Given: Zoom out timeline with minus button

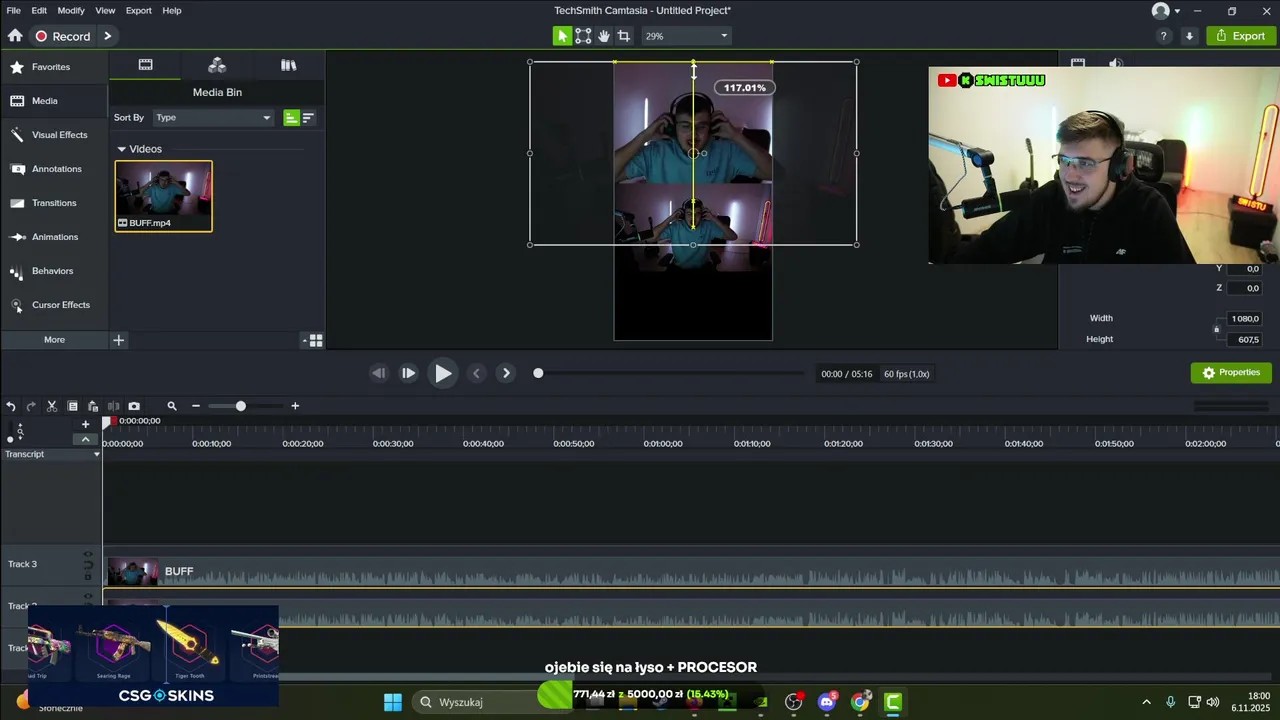Looking at the screenshot, I should (196, 406).
